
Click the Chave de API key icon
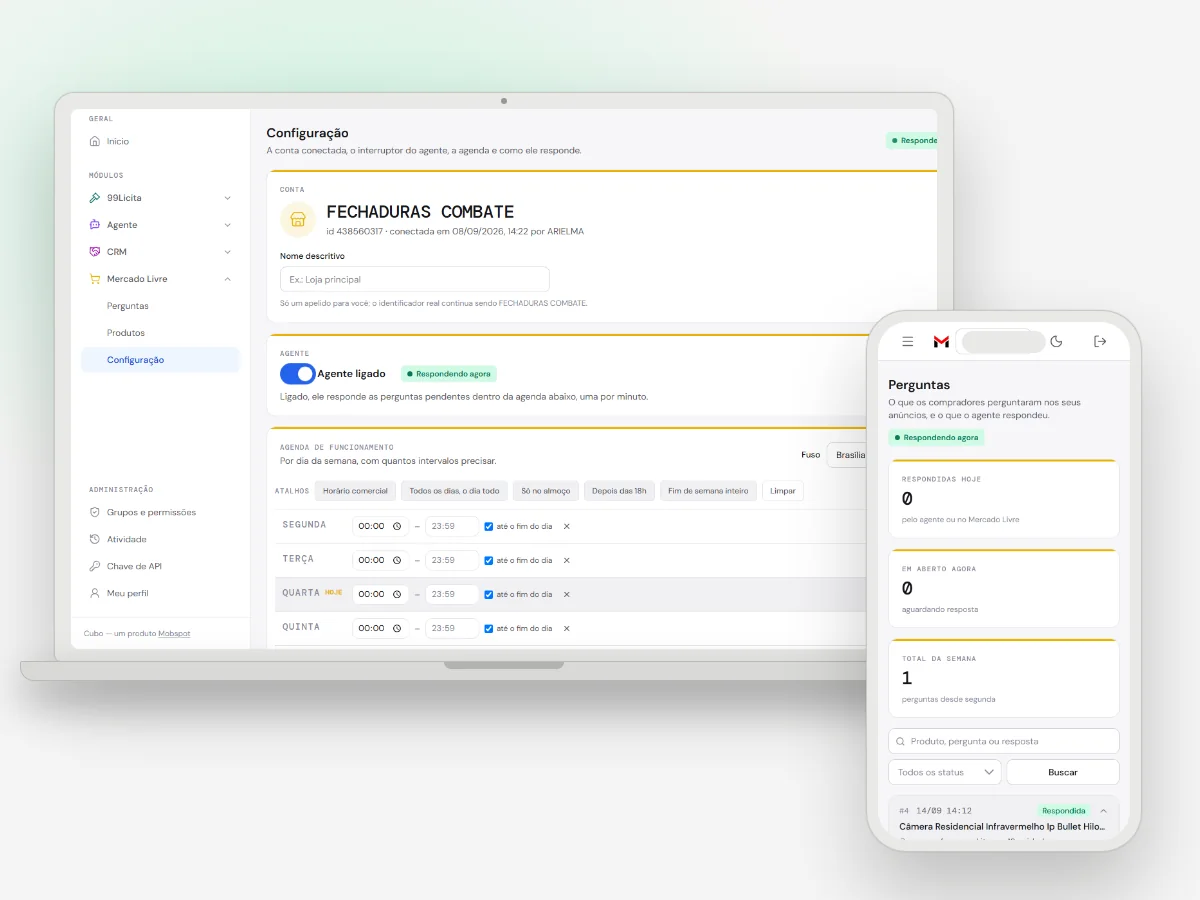point(95,566)
